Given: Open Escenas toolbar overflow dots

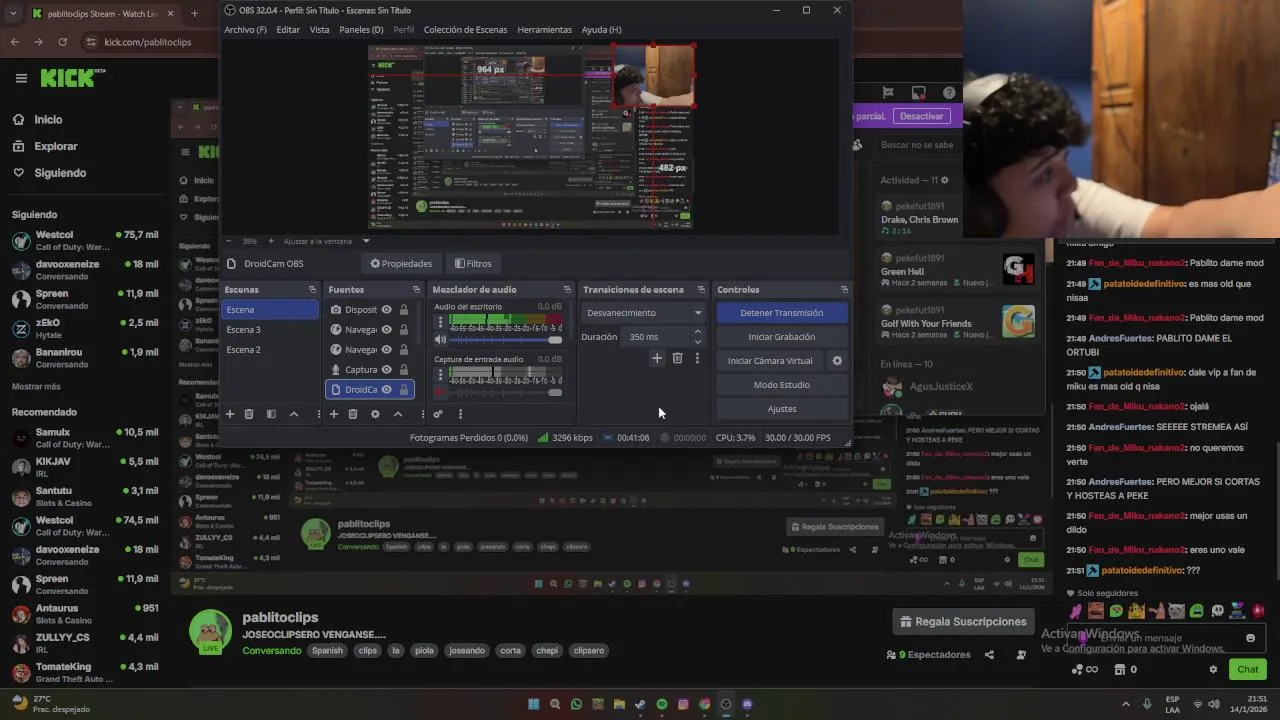Looking at the screenshot, I should pyautogui.click(x=318, y=414).
